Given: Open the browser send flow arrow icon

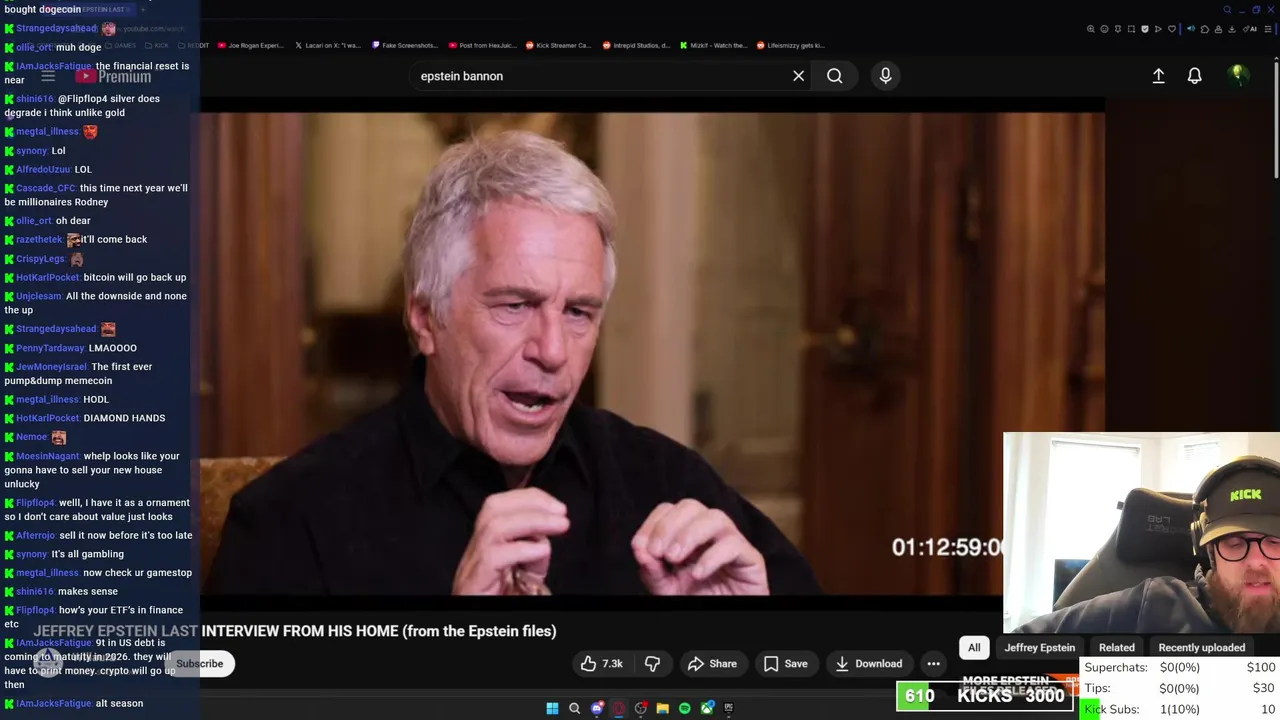Looking at the screenshot, I should click(1158, 29).
